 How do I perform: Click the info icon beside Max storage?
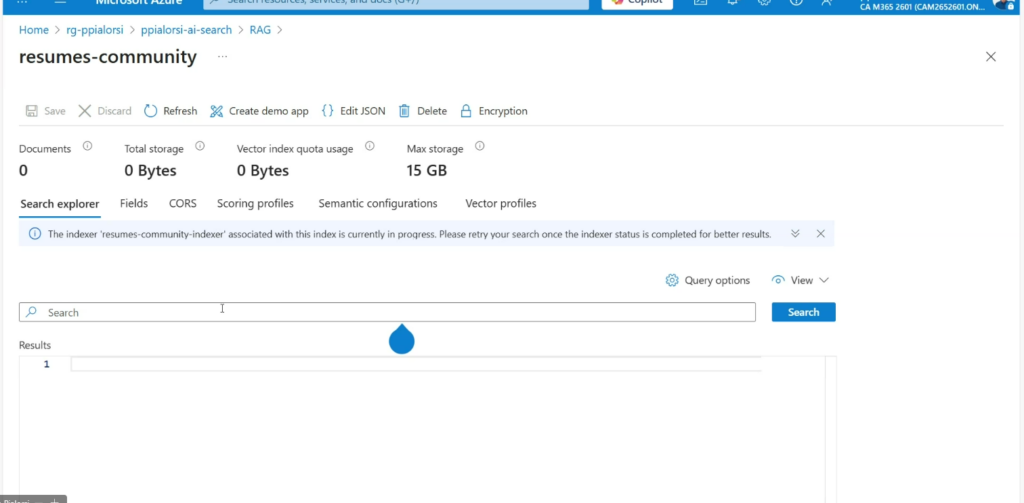point(480,146)
